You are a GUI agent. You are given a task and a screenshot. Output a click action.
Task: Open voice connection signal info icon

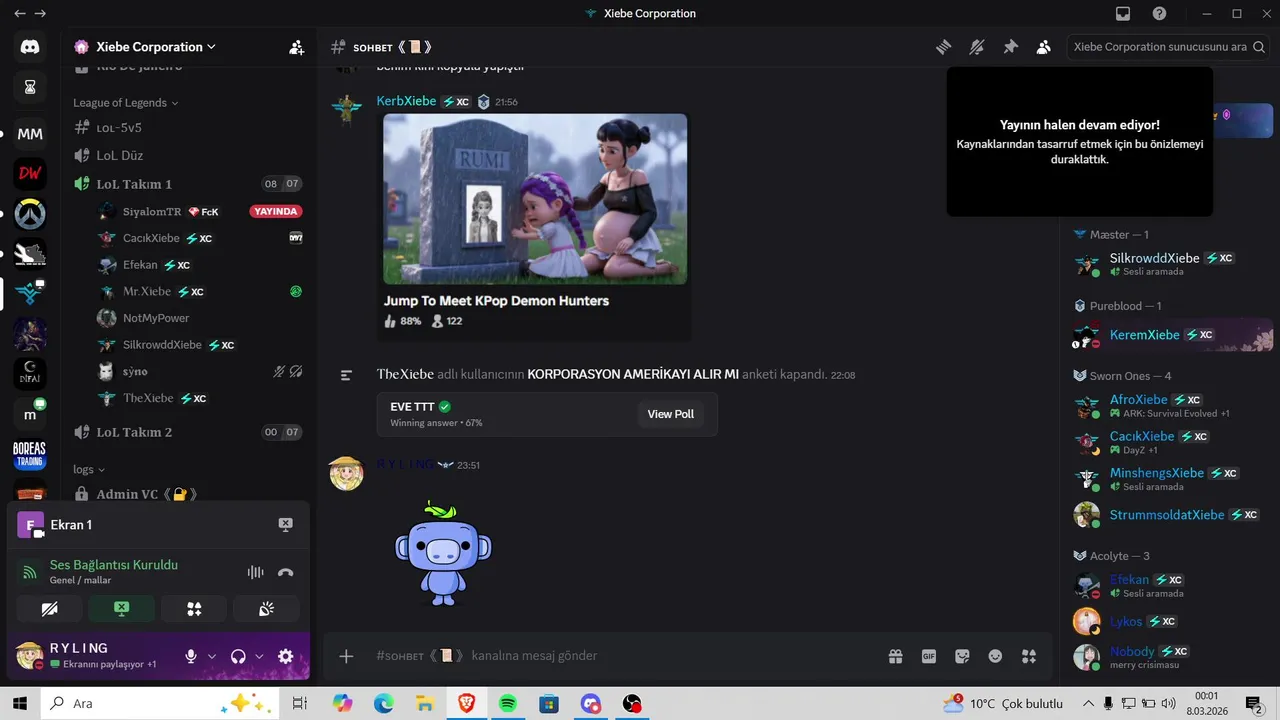click(30, 572)
